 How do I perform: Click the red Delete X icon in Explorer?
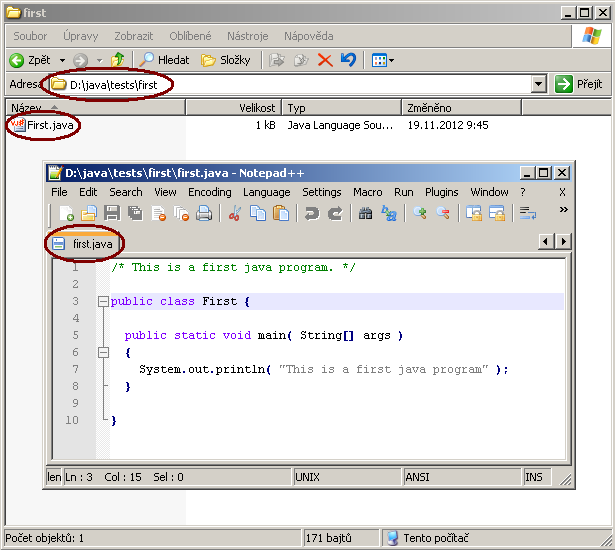[x=325, y=60]
